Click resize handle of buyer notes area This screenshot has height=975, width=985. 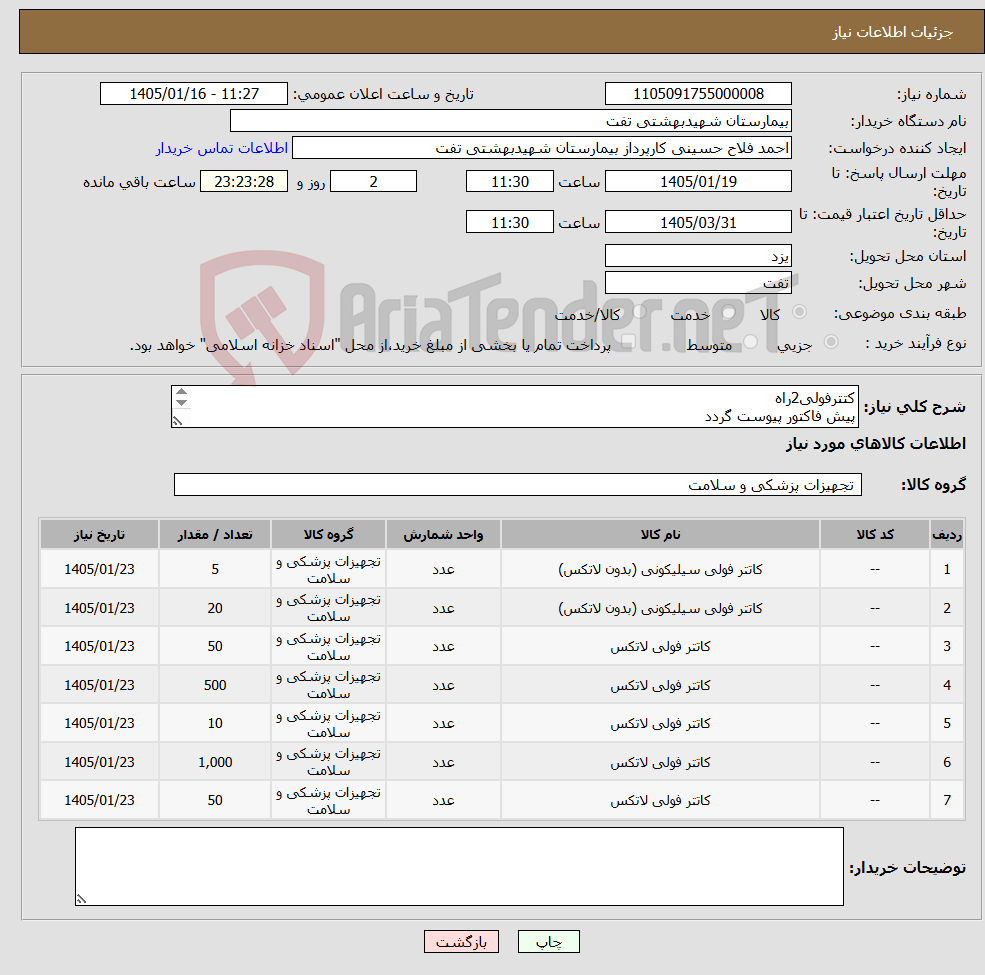pyautogui.click(x=81, y=899)
